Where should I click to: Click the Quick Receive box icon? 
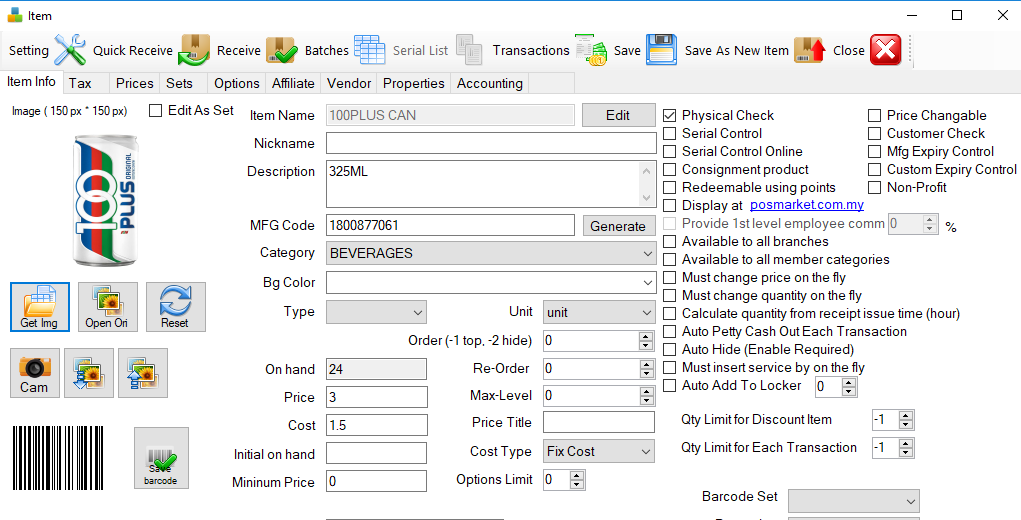[195, 50]
